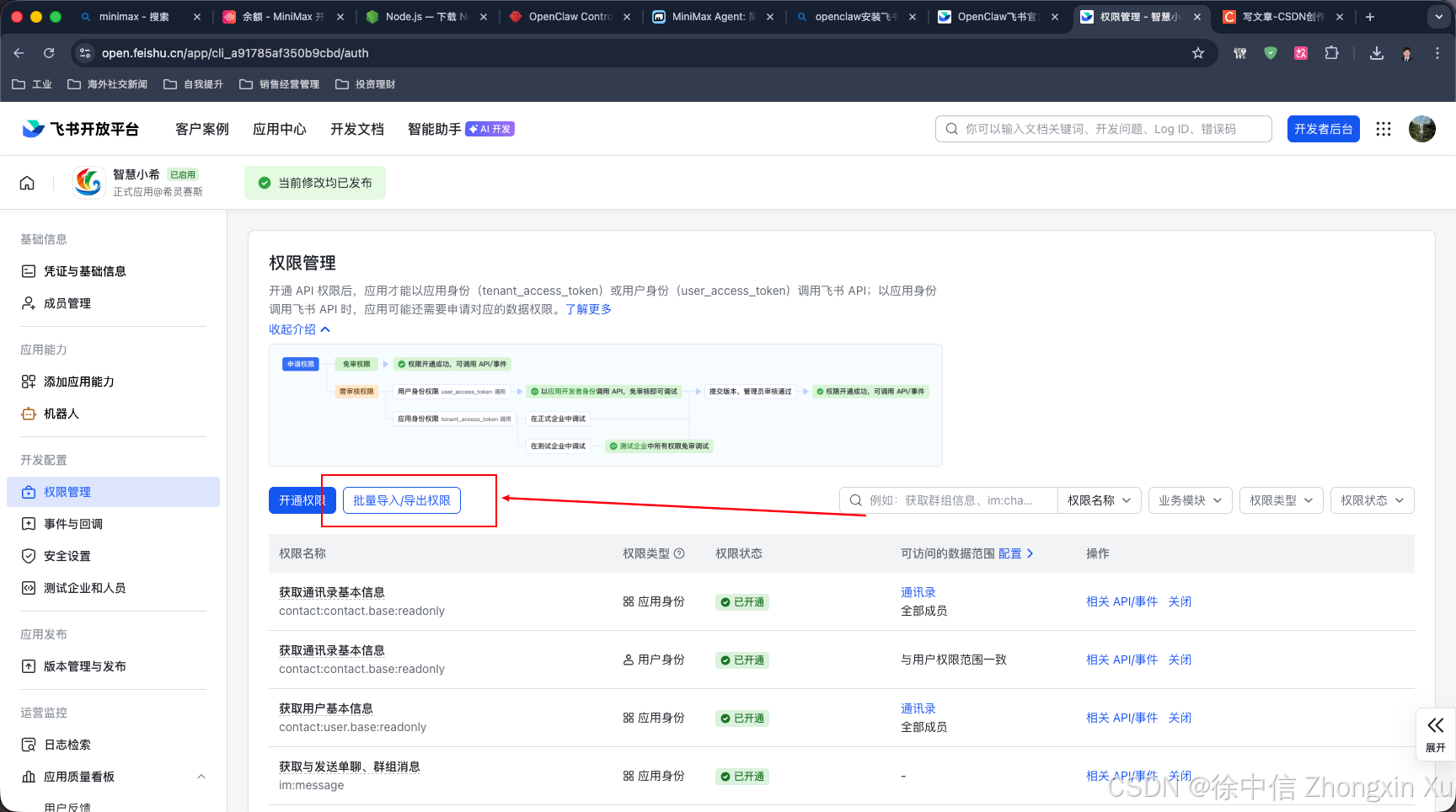The width and height of the screenshot is (1456, 812).
Task: Click the 权限类型 help question icon
Action: click(679, 553)
